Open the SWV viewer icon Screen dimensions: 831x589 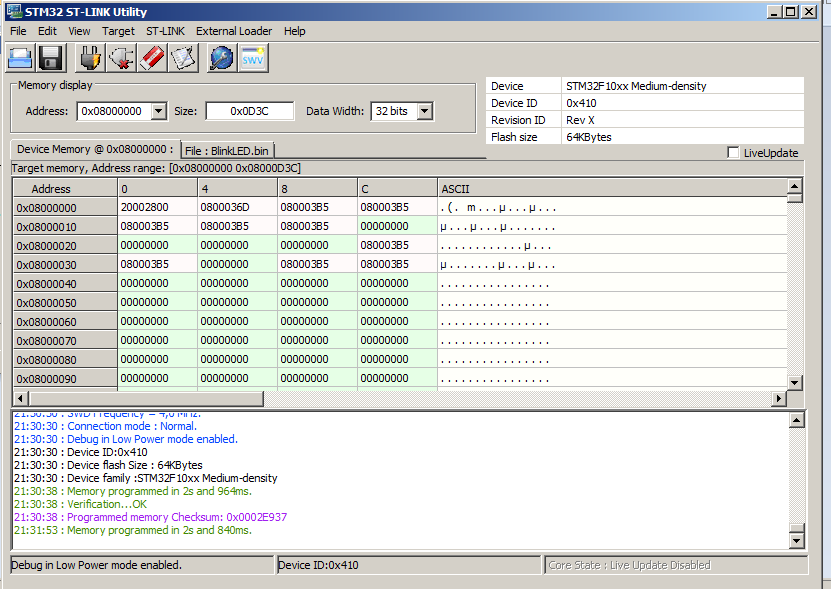point(253,58)
